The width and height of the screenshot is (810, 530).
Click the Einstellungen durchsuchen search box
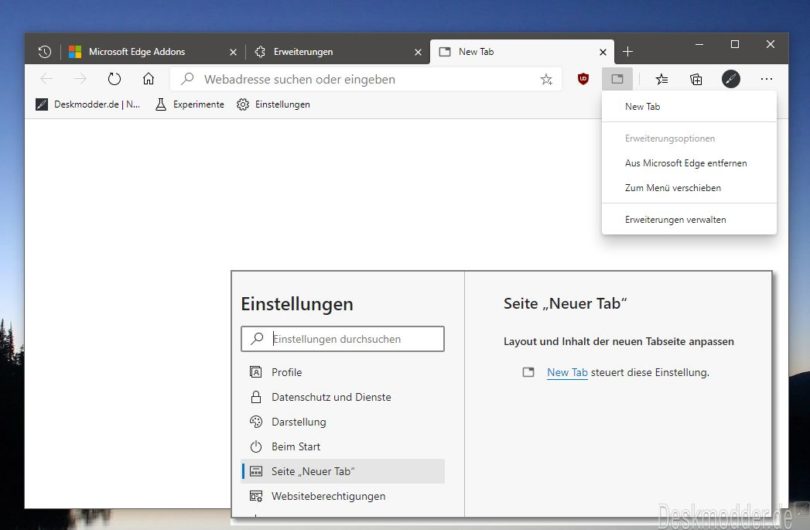coord(342,339)
